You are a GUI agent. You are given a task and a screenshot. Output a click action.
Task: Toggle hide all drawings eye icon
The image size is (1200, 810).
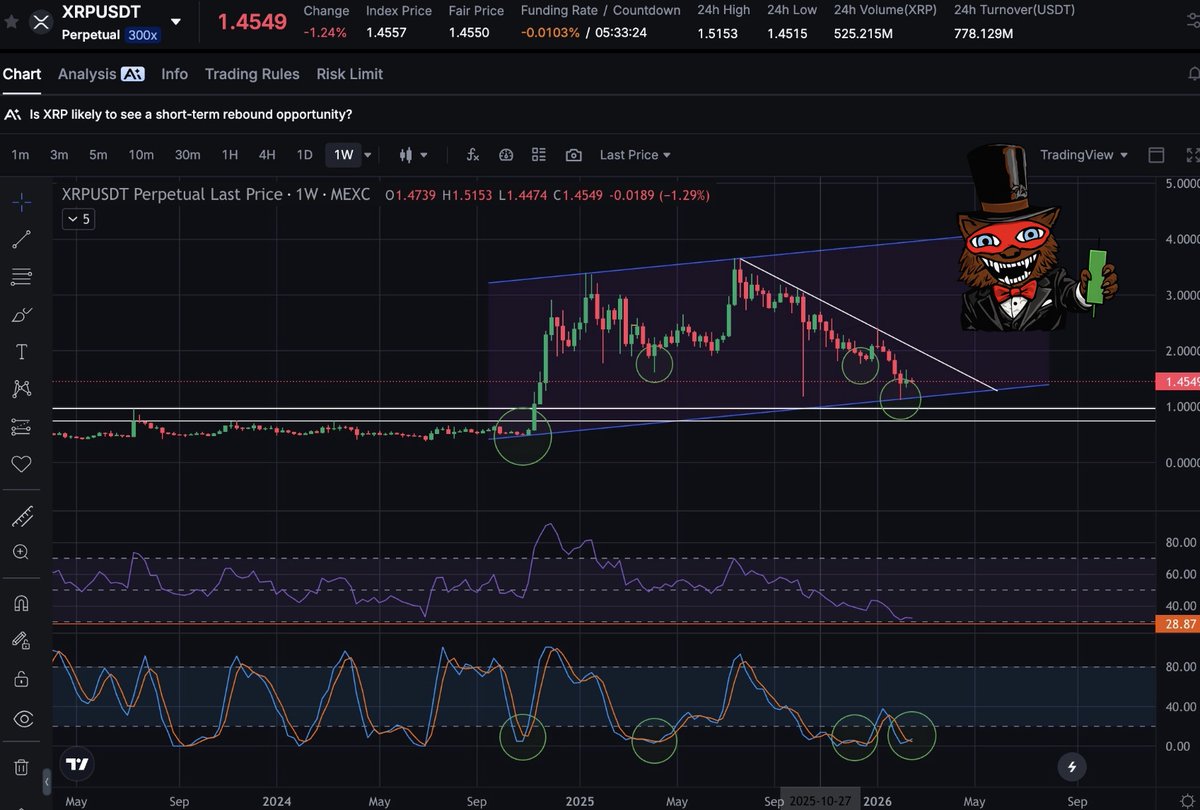click(x=22, y=719)
